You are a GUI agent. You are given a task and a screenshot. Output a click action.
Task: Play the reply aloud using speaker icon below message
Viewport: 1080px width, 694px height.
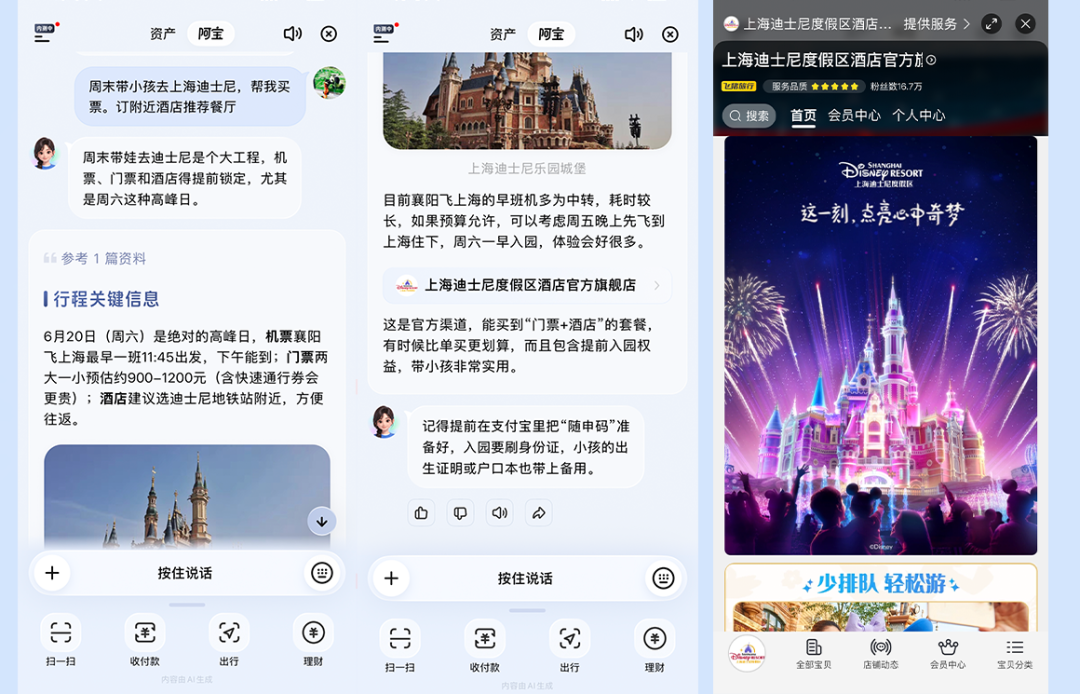point(499,513)
